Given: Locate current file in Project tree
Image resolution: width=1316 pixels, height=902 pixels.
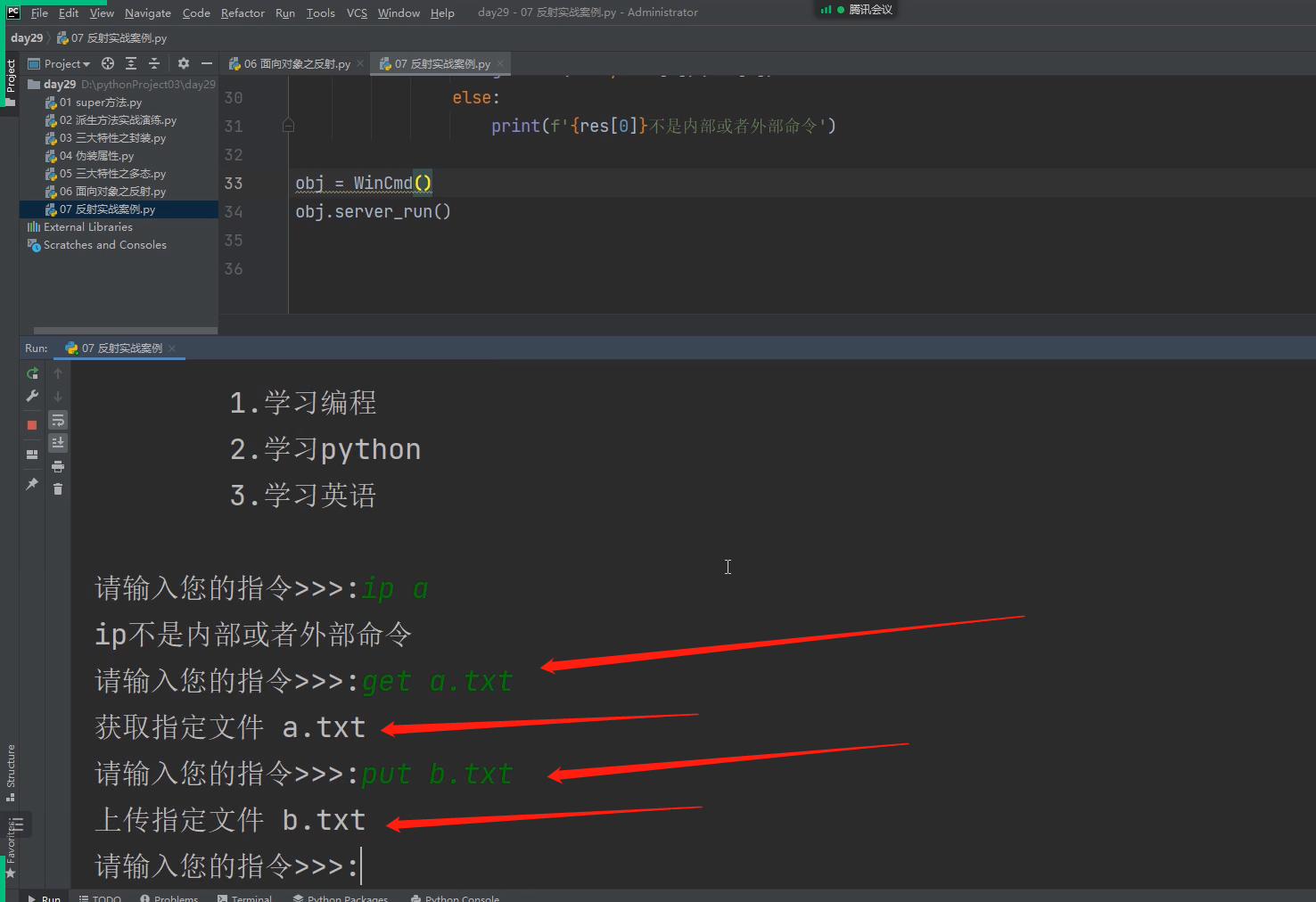Looking at the screenshot, I should click(x=108, y=63).
